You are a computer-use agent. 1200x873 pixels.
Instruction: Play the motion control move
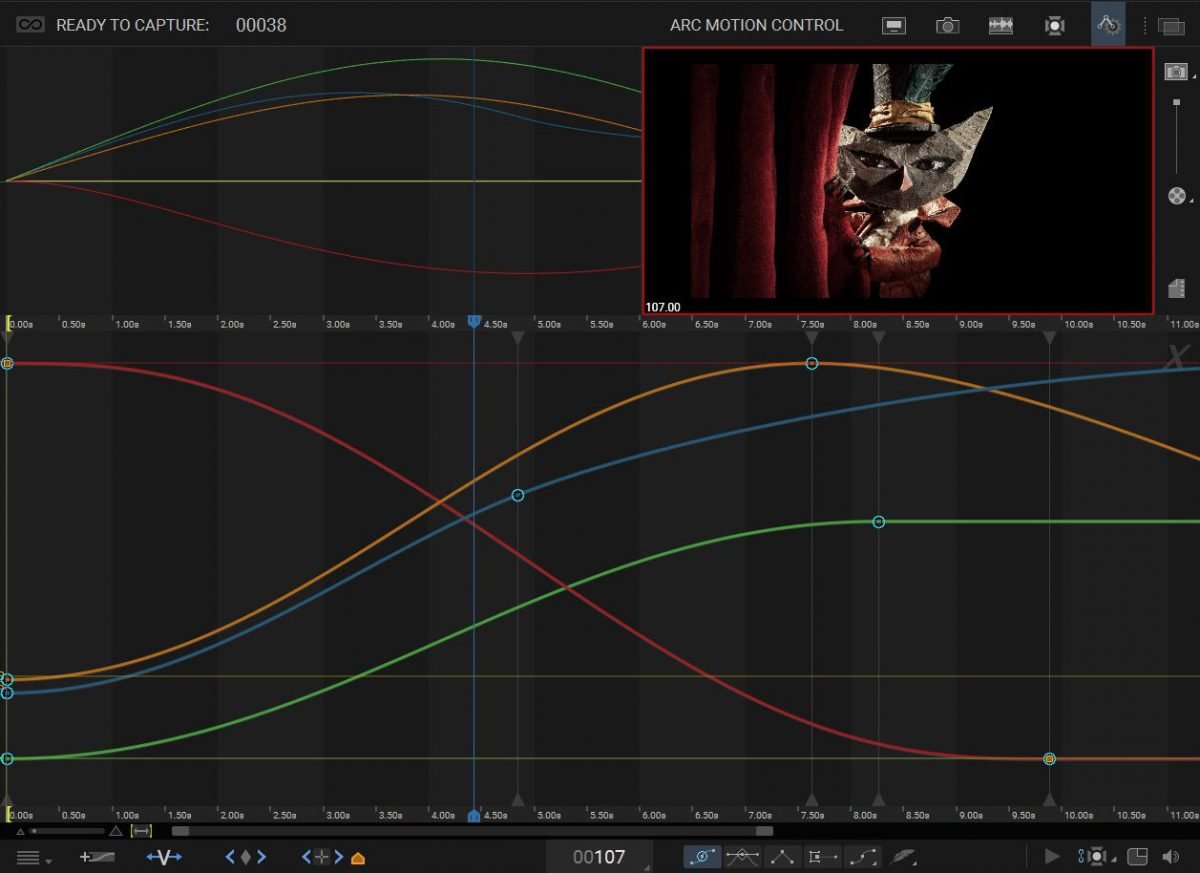[x=1052, y=857]
